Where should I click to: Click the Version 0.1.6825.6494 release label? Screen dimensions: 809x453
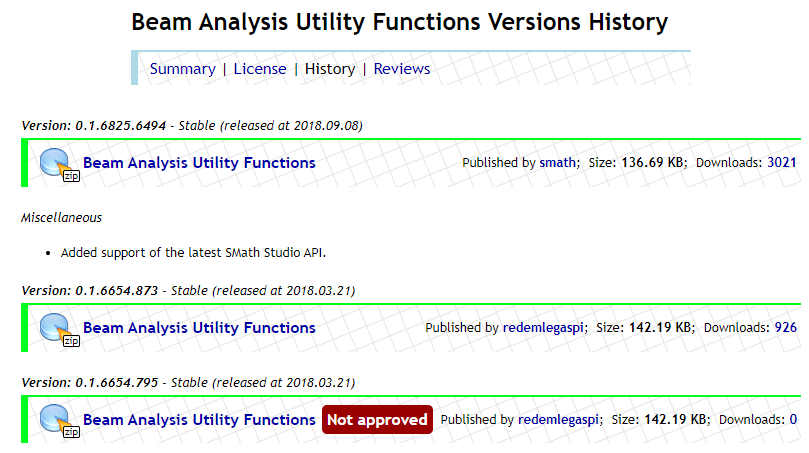[191, 126]
